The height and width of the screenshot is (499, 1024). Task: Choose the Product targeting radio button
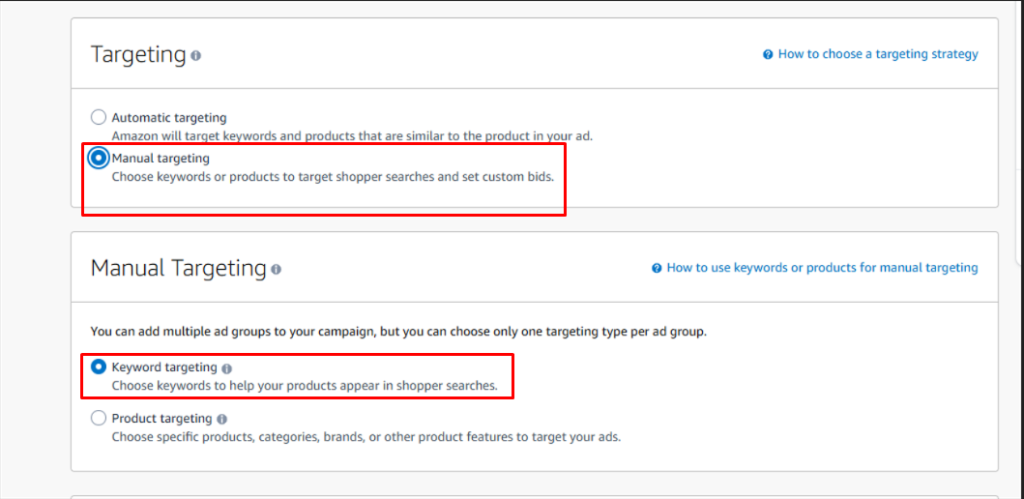pos(98,418)
